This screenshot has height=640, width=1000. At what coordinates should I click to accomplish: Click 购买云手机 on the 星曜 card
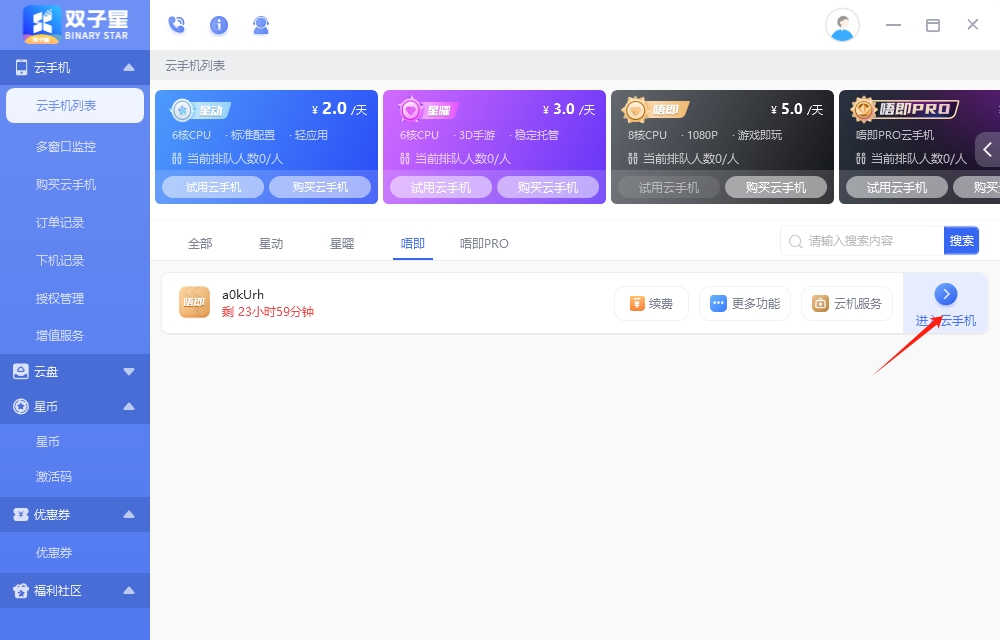click(548, 186)
